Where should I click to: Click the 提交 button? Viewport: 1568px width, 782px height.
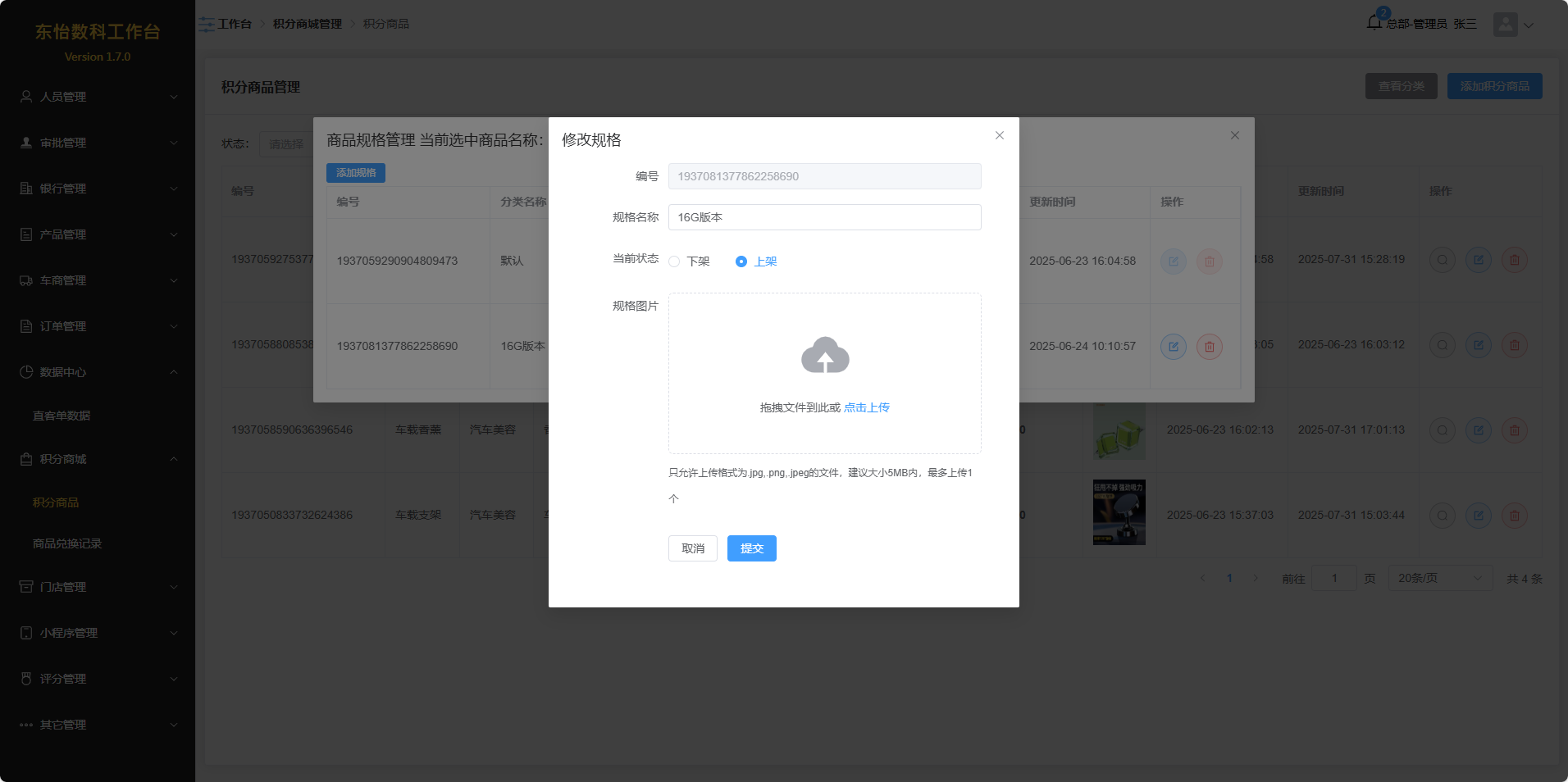pos(751,548)
